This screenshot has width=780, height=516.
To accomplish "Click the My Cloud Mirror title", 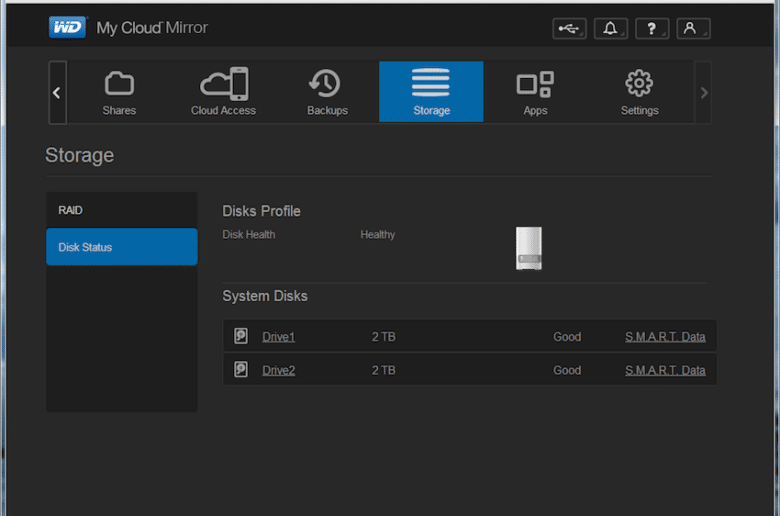I will 152,28.
